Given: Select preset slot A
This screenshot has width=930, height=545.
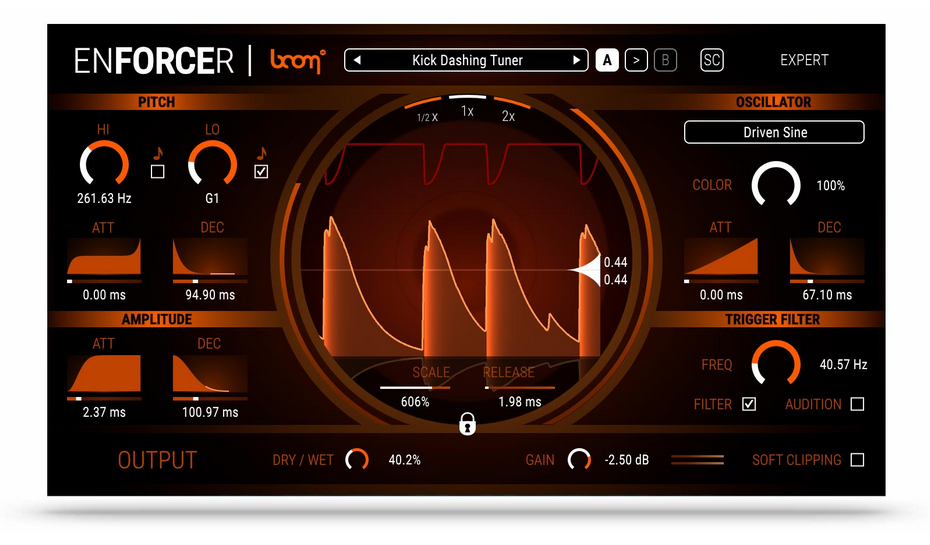Looking at the screenshot, I should click(x=607, y=60).
